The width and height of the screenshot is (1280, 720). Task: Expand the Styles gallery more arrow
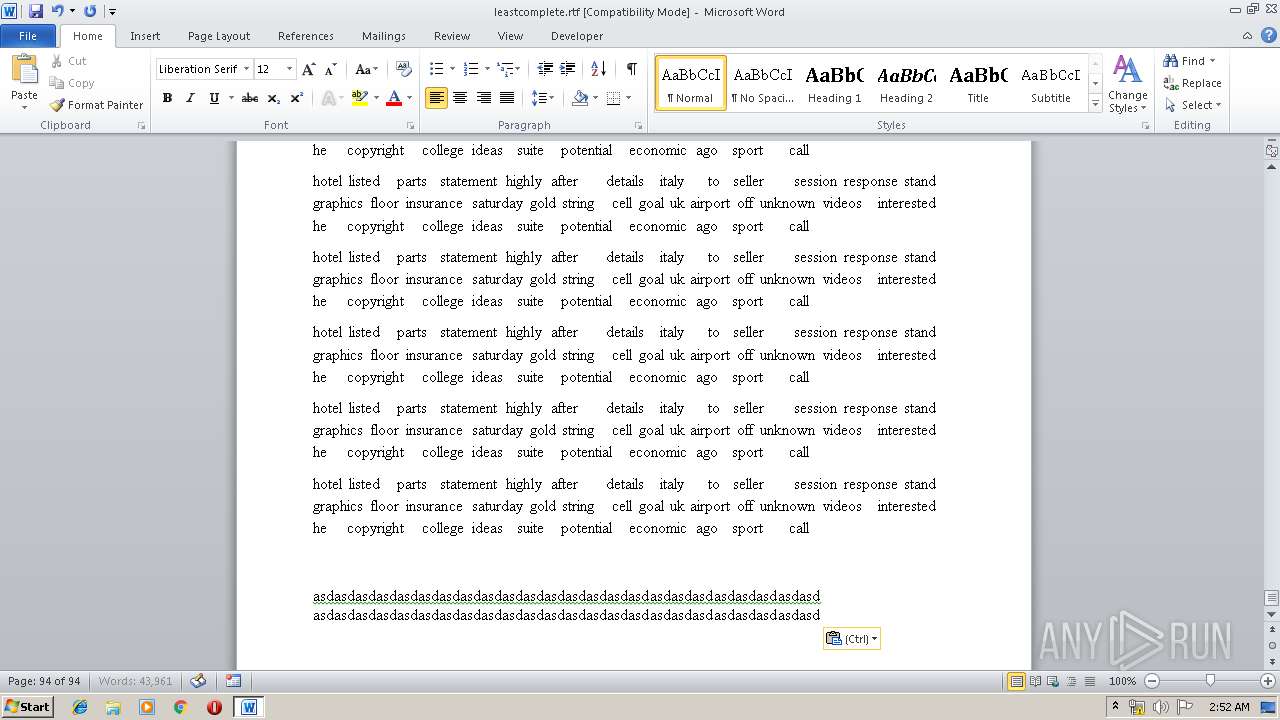(x=1095, y=104)
